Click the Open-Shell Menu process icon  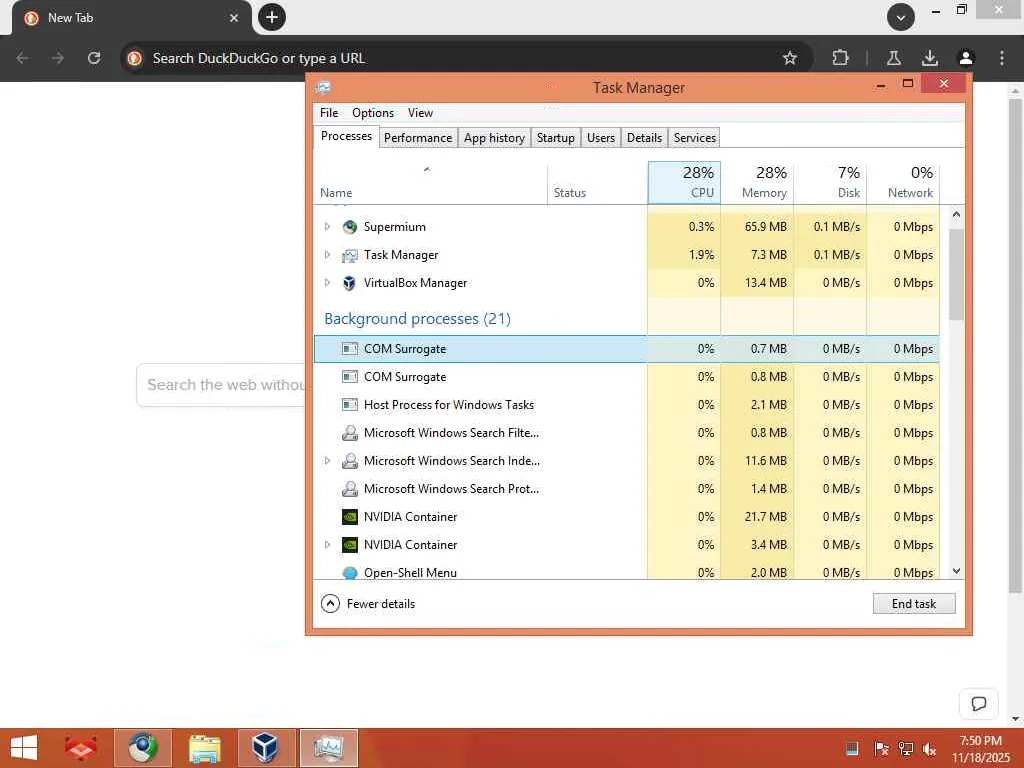click(350, 573)
